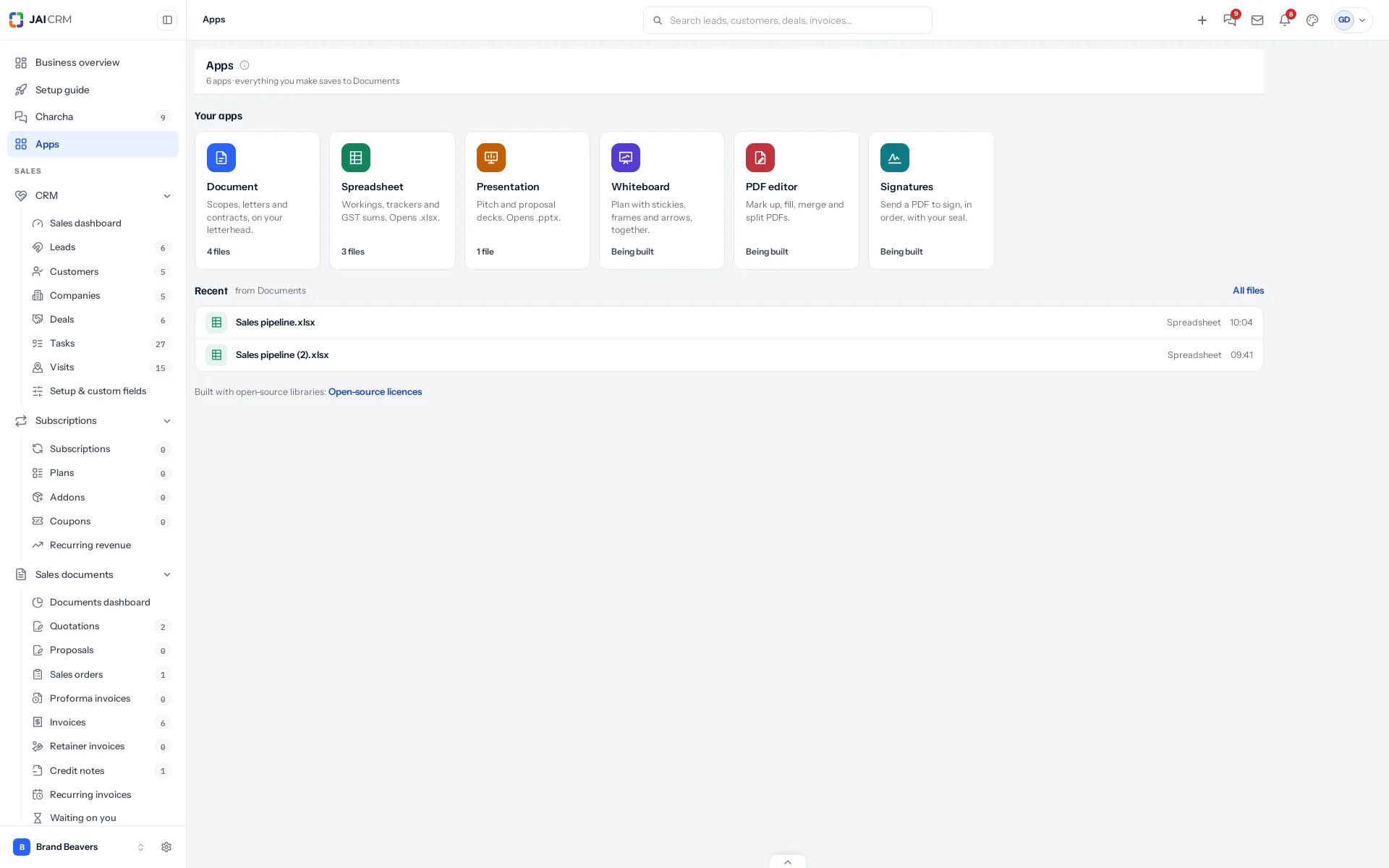This screenshot has width=1389, height=868.
Task: Open Leads in the sidebar
Action: [x=100, y=247]
